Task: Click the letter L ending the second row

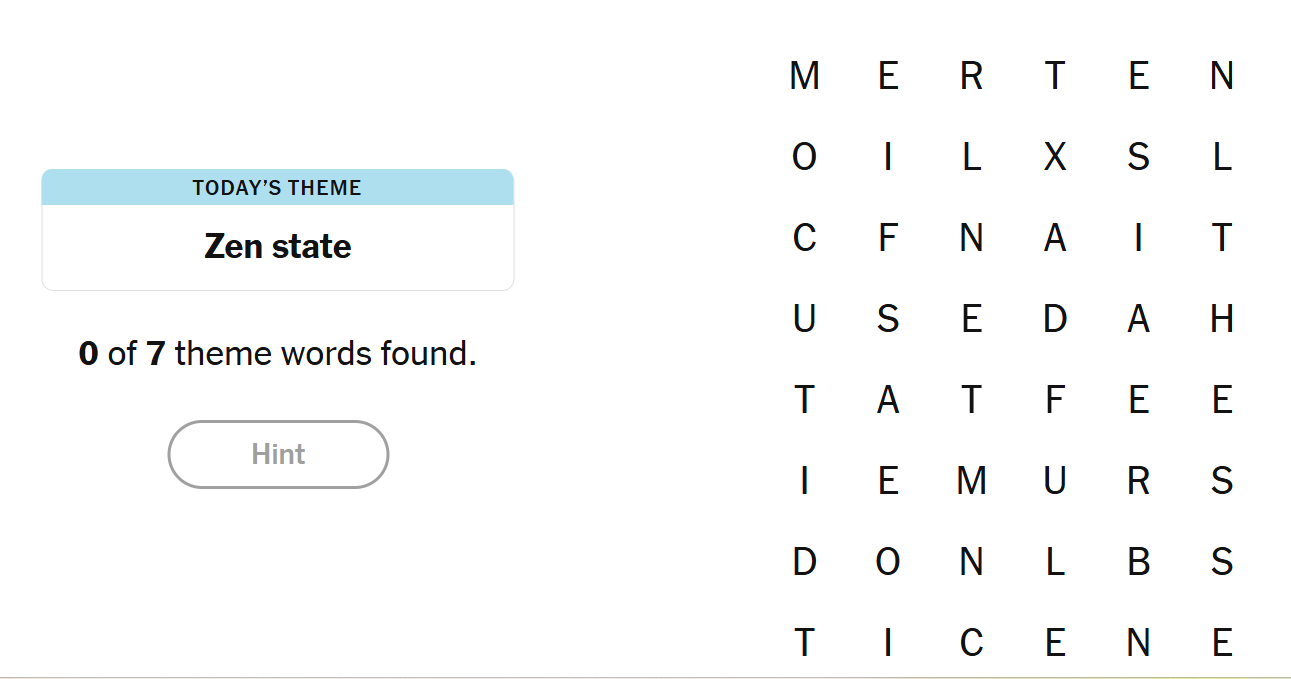Action: [x=1222, y=156]
